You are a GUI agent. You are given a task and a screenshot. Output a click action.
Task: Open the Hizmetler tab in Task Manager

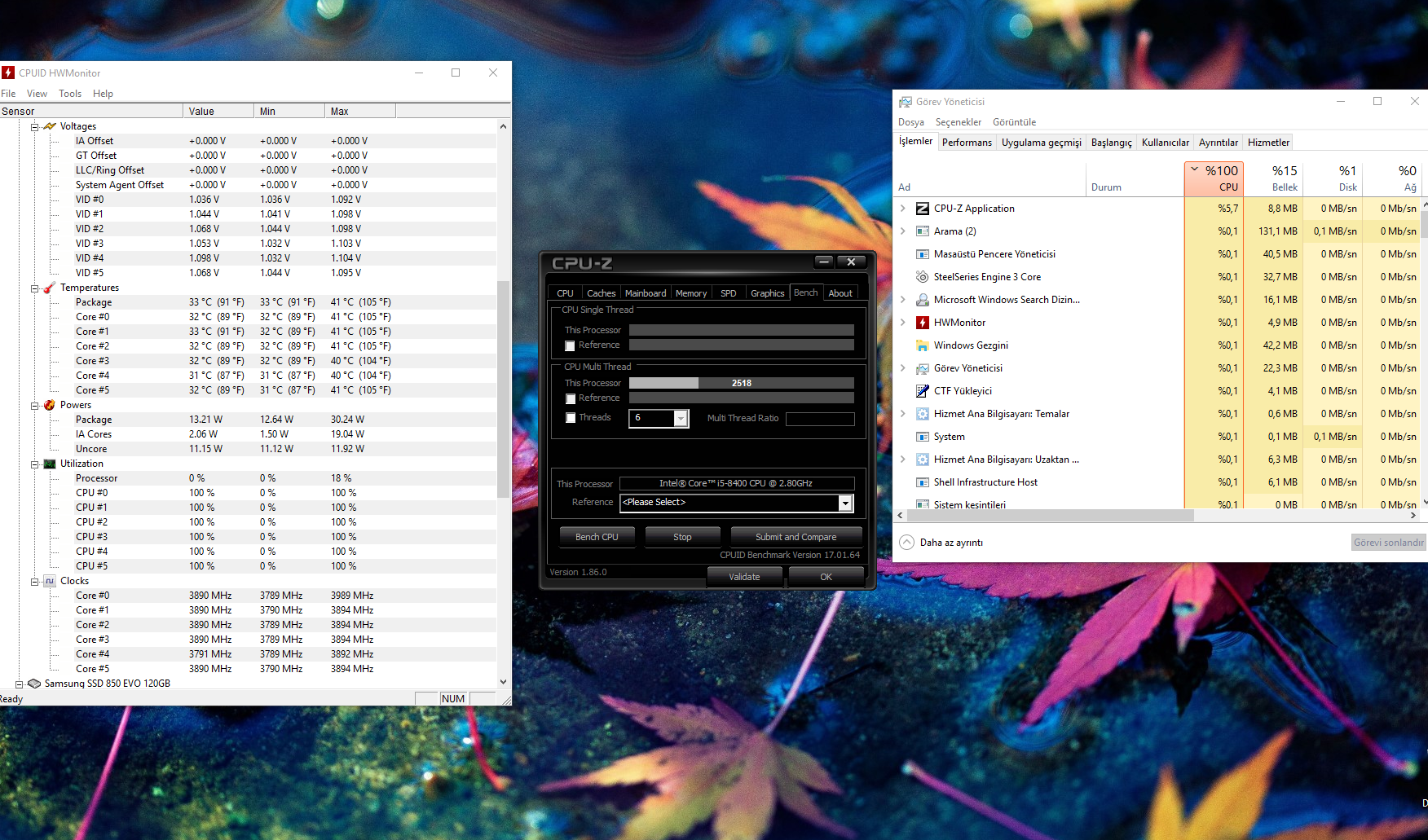pos(1268,143)
